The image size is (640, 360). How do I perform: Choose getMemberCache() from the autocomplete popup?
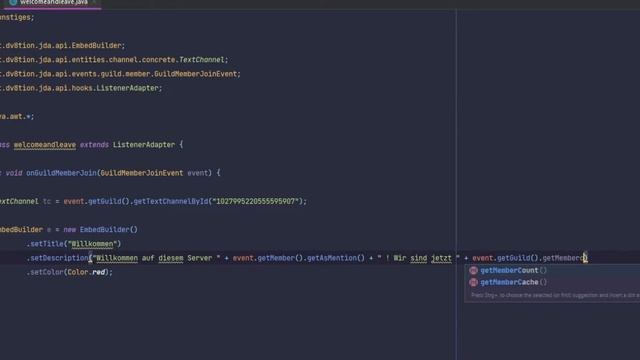click(x=513, y=282)
